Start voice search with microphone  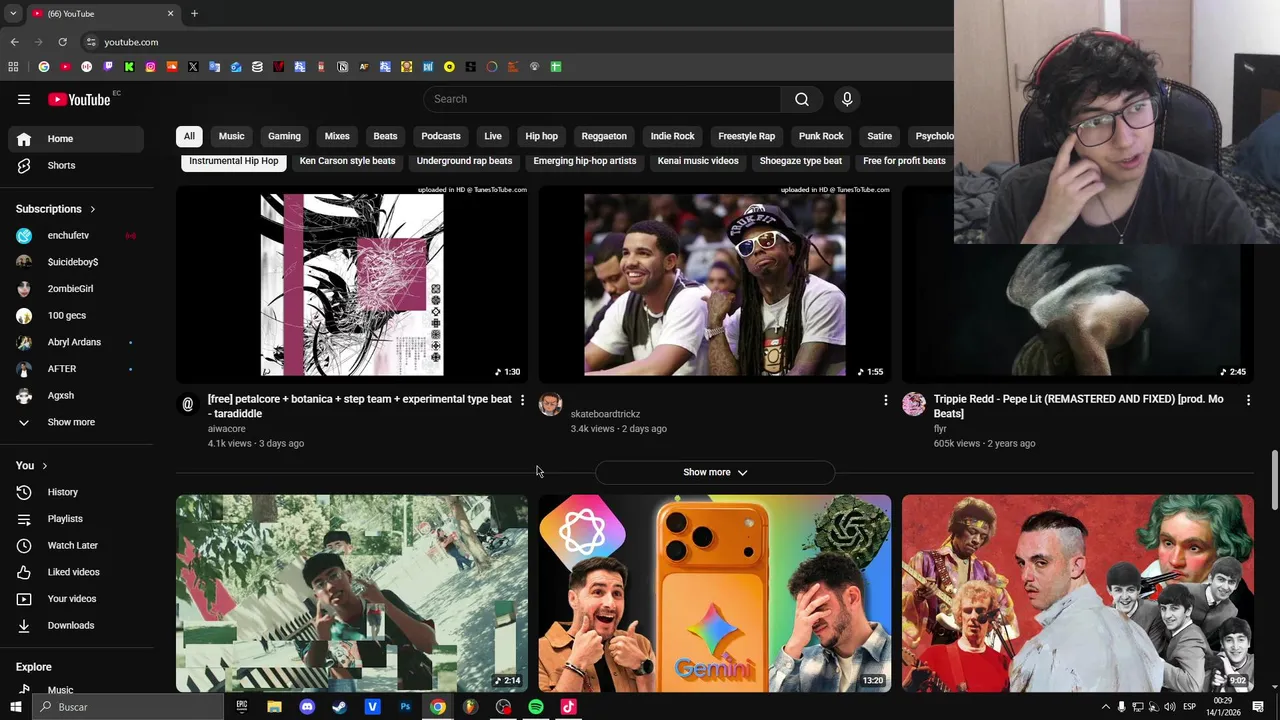pyautogui.click(x=847, y=99)
